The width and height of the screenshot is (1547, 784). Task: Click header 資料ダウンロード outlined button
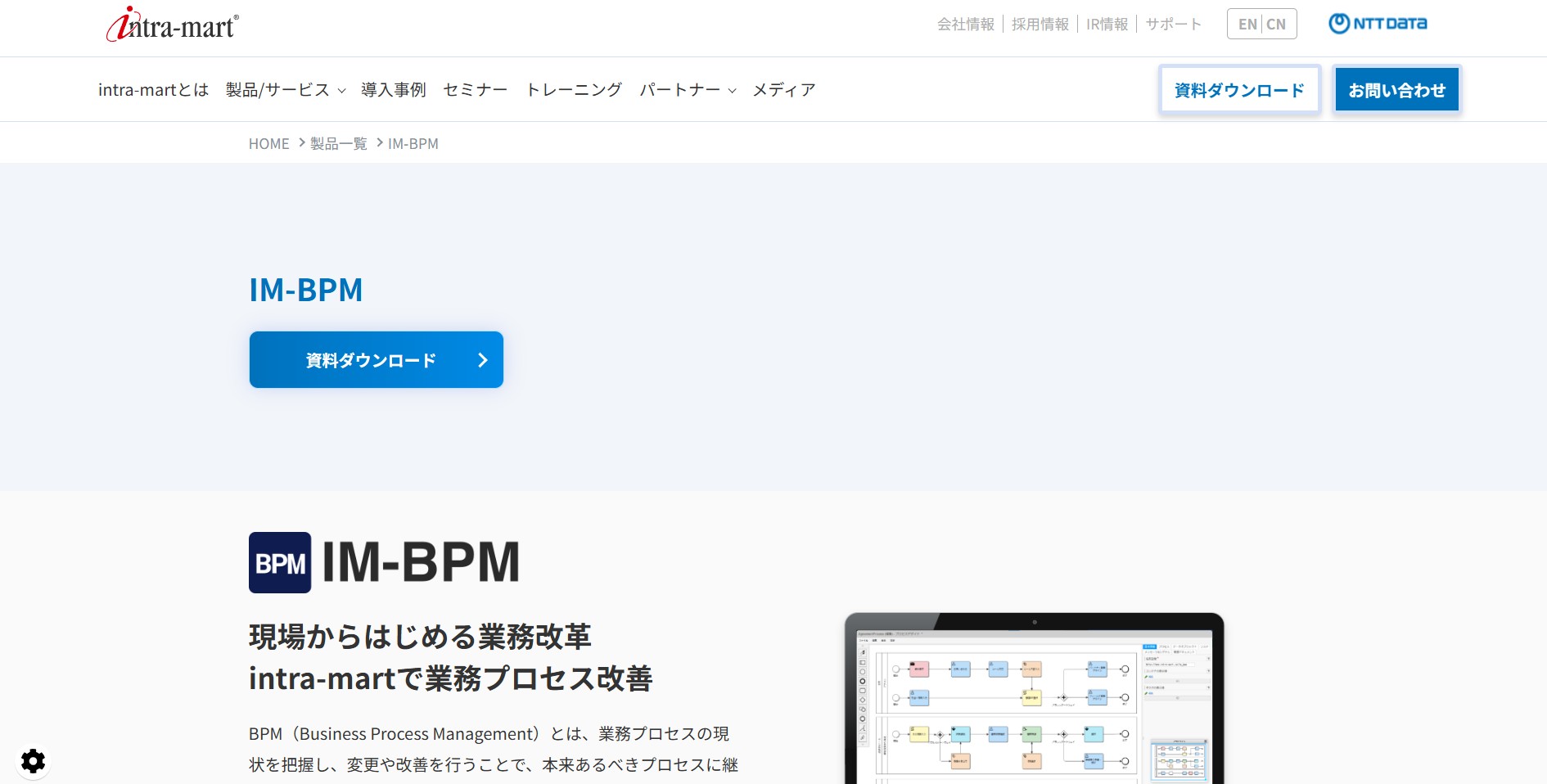[1239, 89]
